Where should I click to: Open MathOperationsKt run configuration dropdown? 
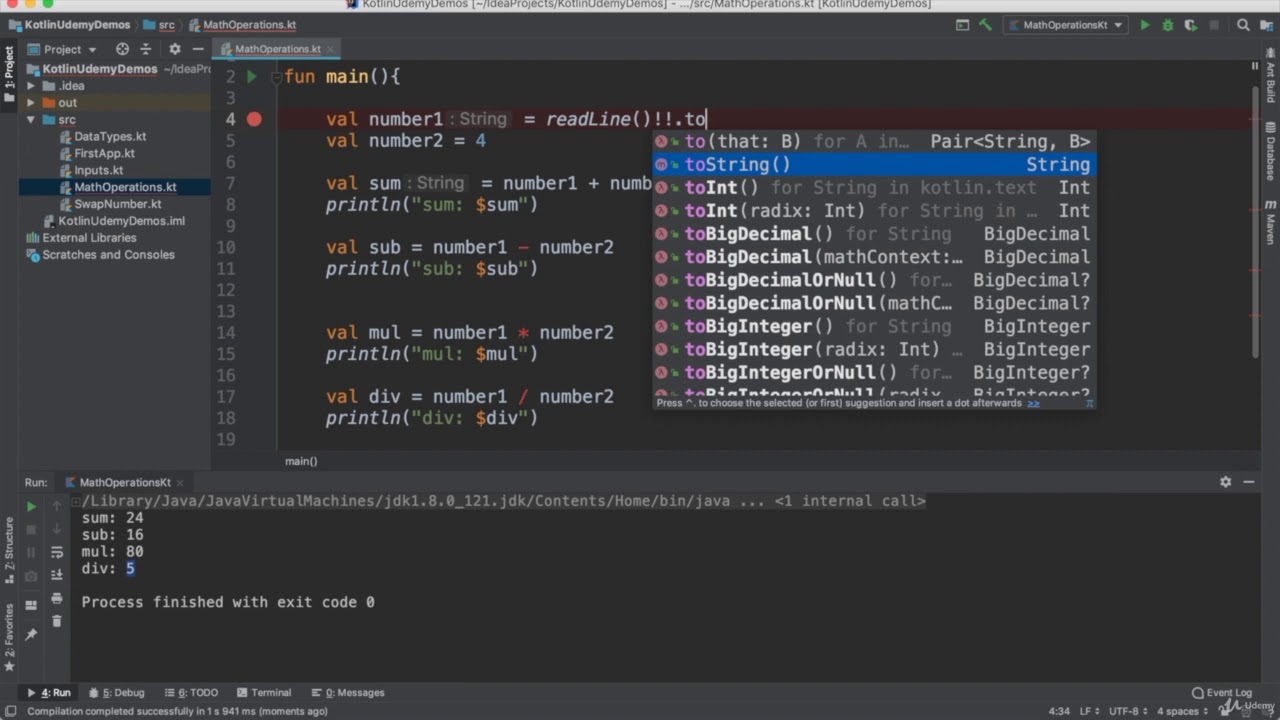[x=1064, y=25]
